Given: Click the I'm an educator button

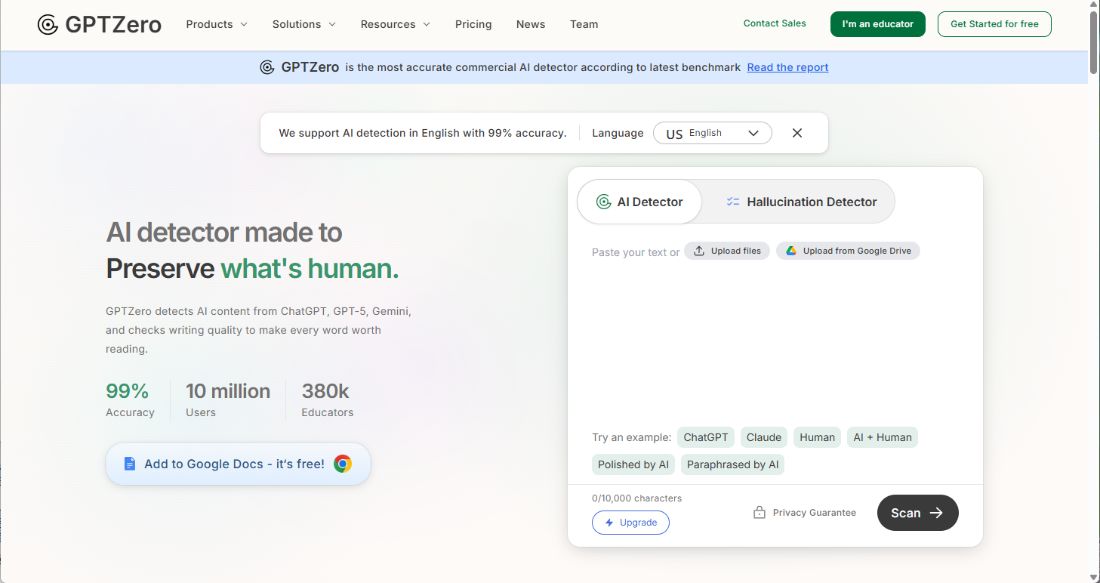Looking at the screenshot, I should tap(877, 24).
